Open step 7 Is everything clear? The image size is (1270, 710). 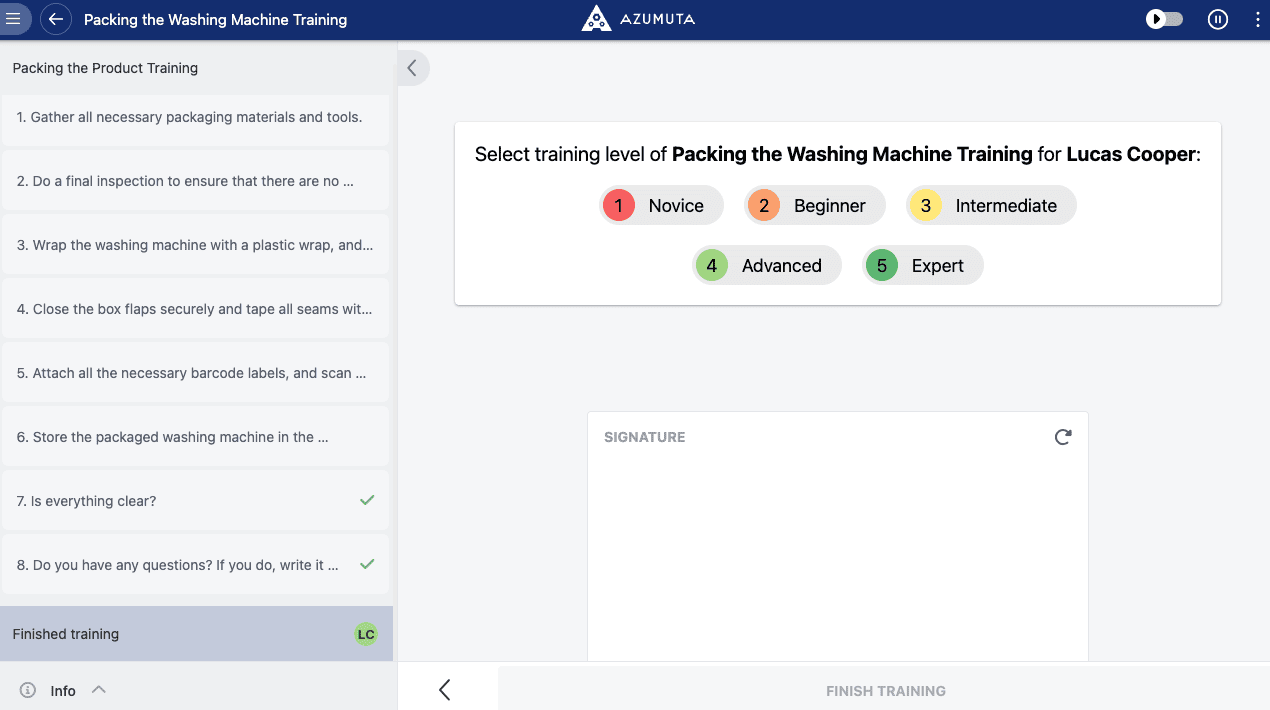coord(195,501)
